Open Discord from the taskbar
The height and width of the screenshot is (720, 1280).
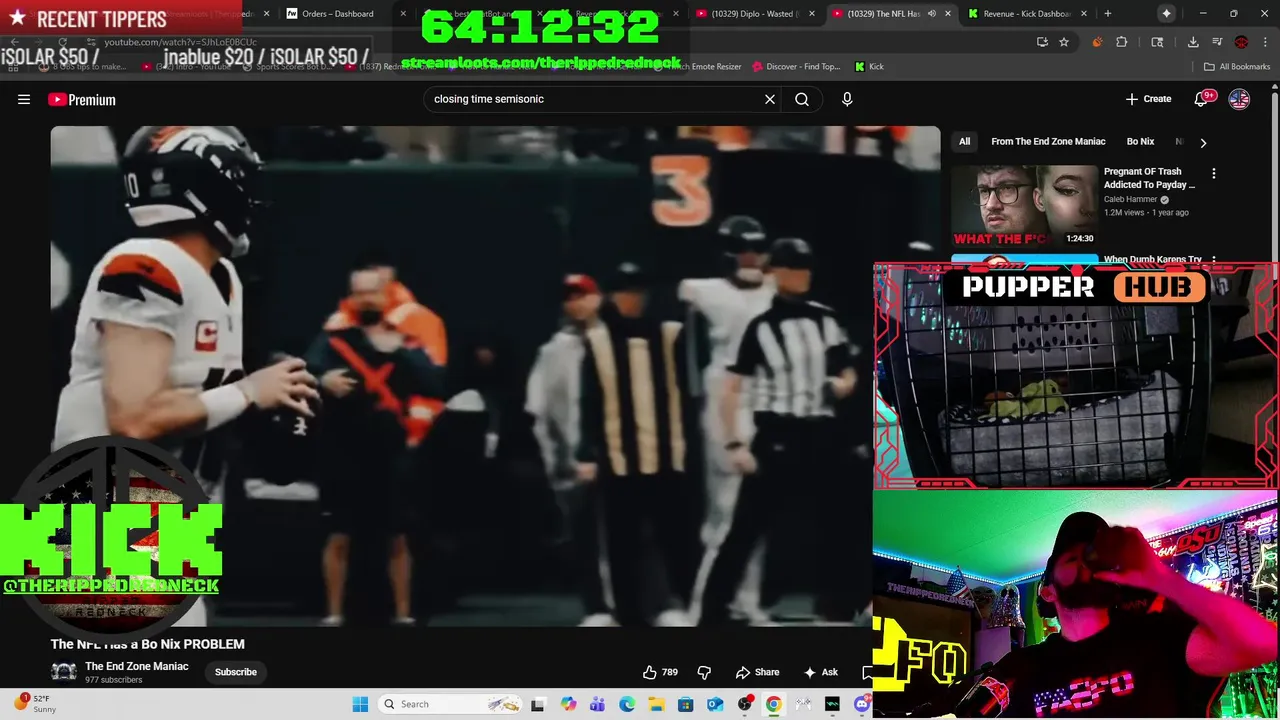point(862,704)
